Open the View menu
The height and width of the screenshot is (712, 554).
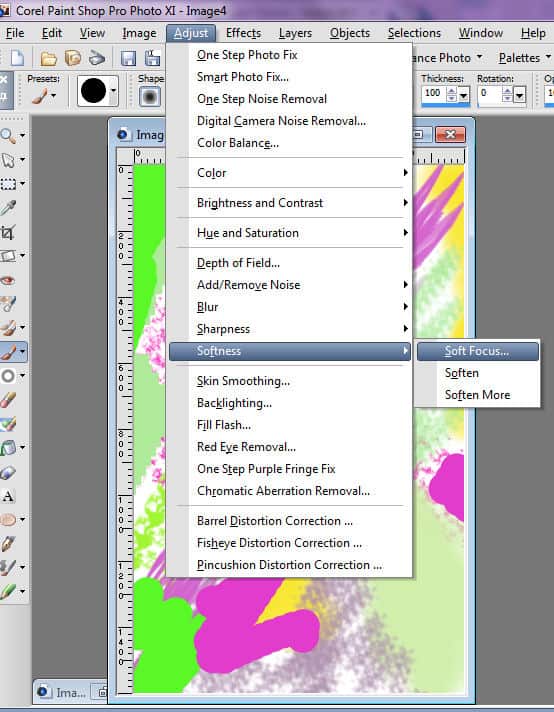point(92,33)
